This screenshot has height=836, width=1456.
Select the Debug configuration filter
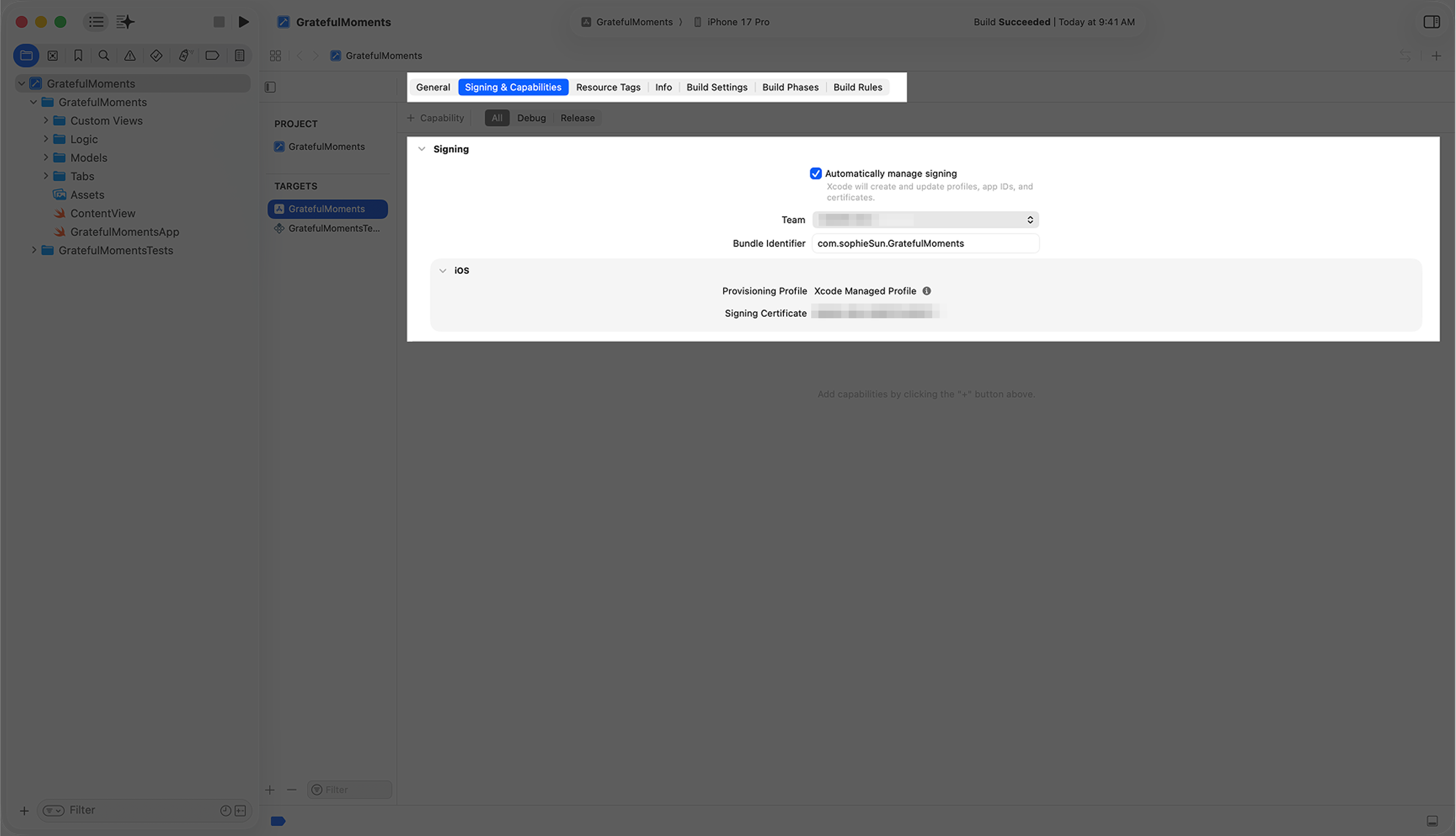(x=531, y=118)
